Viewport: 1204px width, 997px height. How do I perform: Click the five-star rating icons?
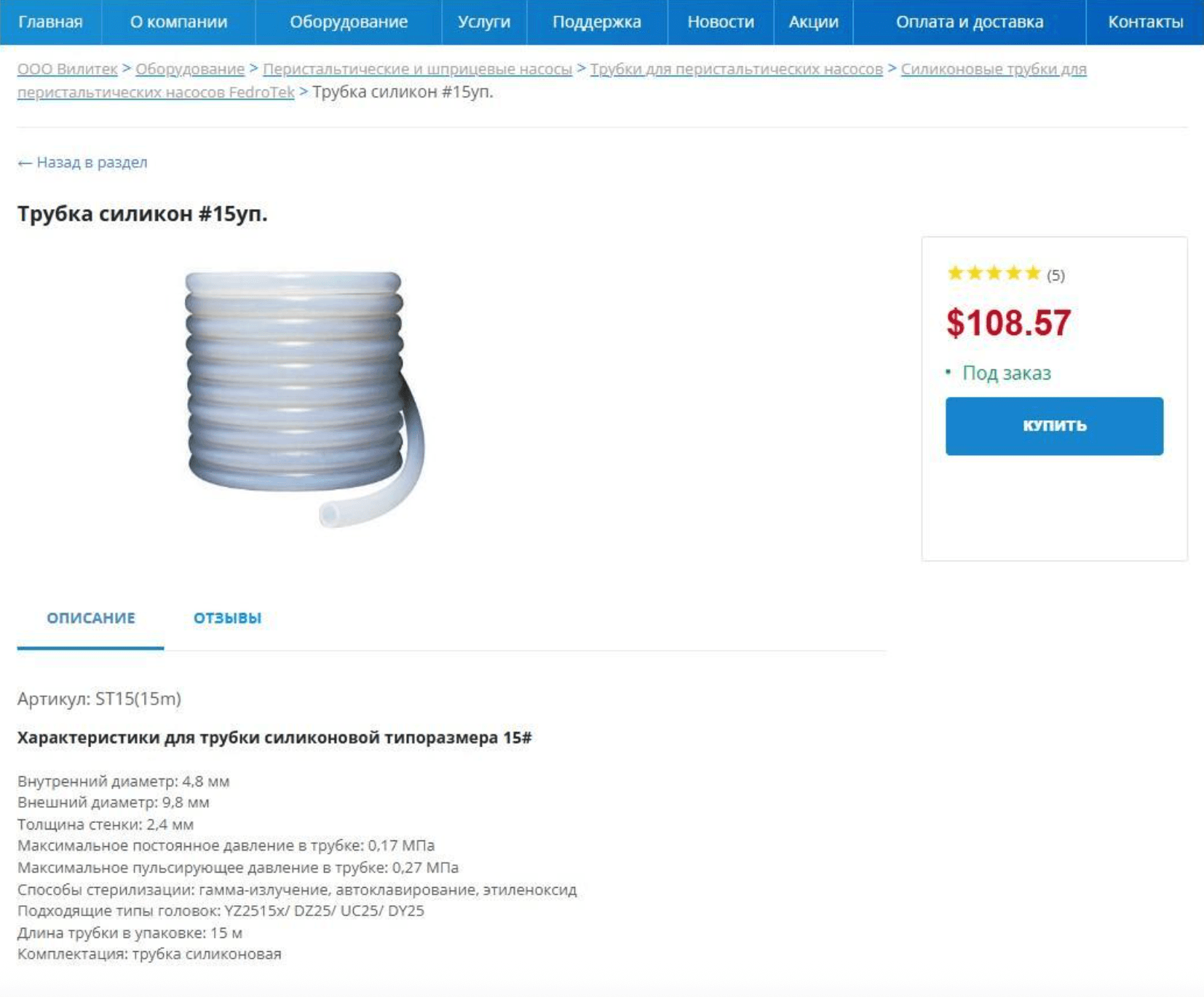pos(994,274)
